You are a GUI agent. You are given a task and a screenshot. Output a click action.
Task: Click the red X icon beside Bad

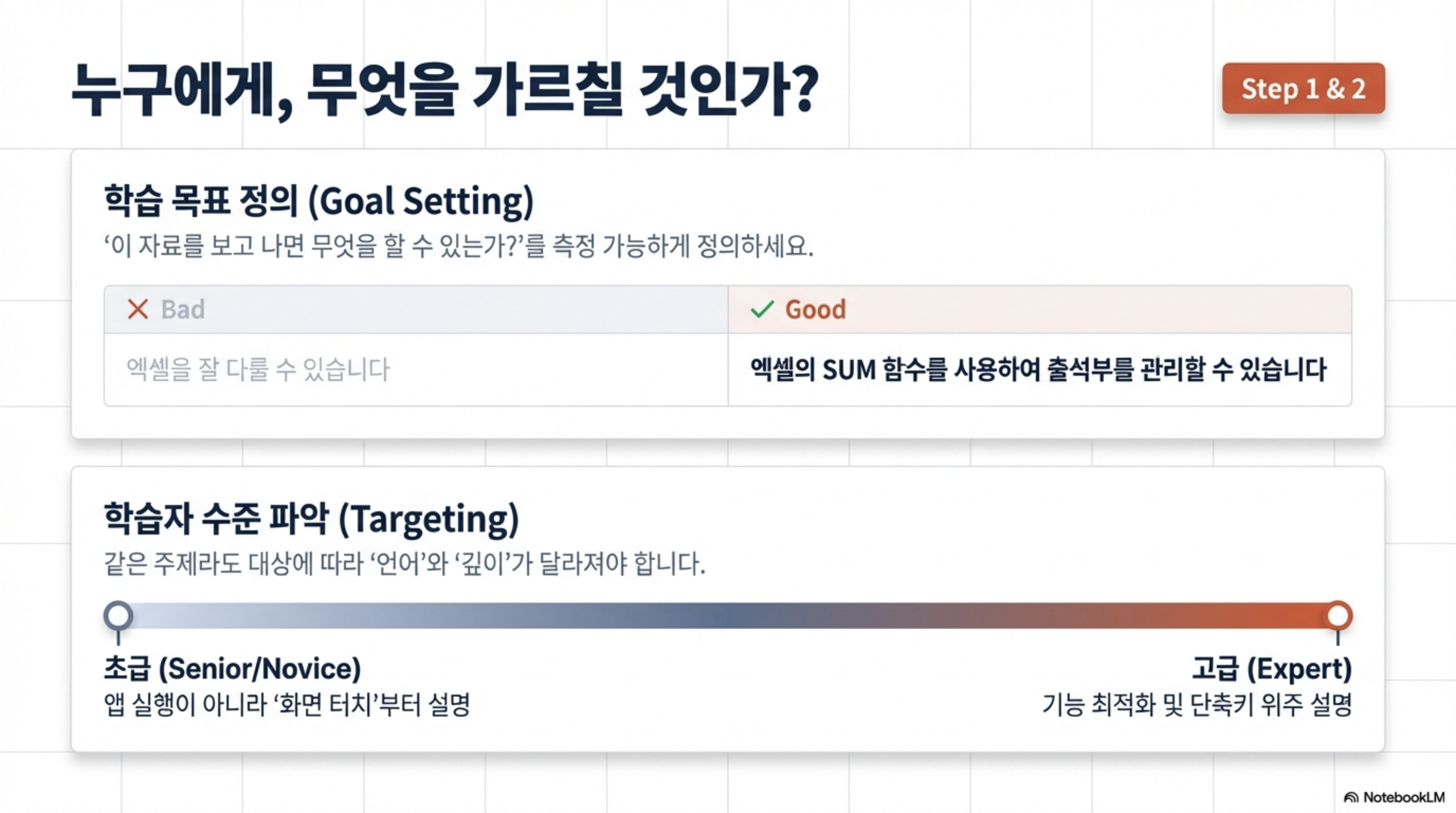click(x=138, y=309)
